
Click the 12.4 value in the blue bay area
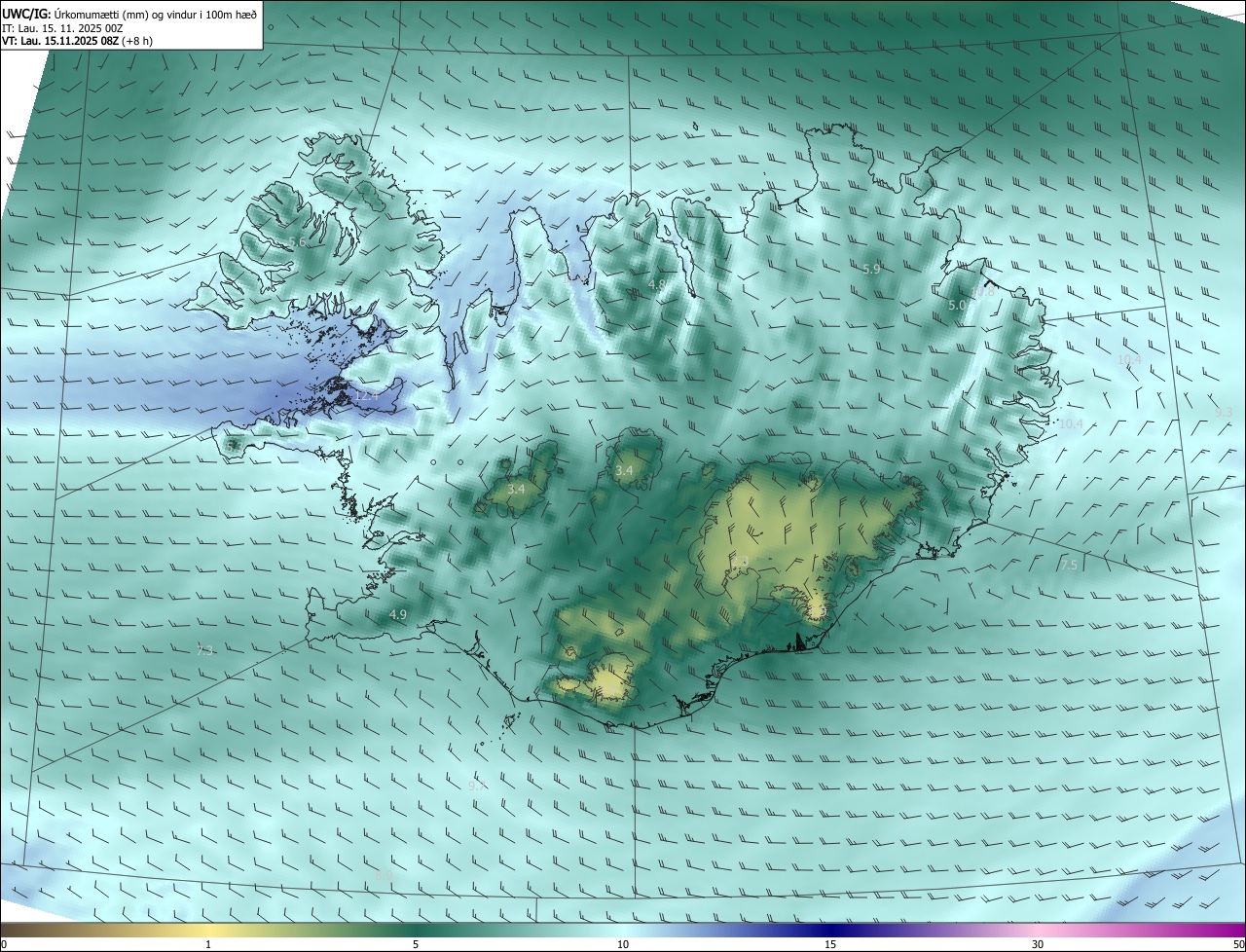point(365,396)
